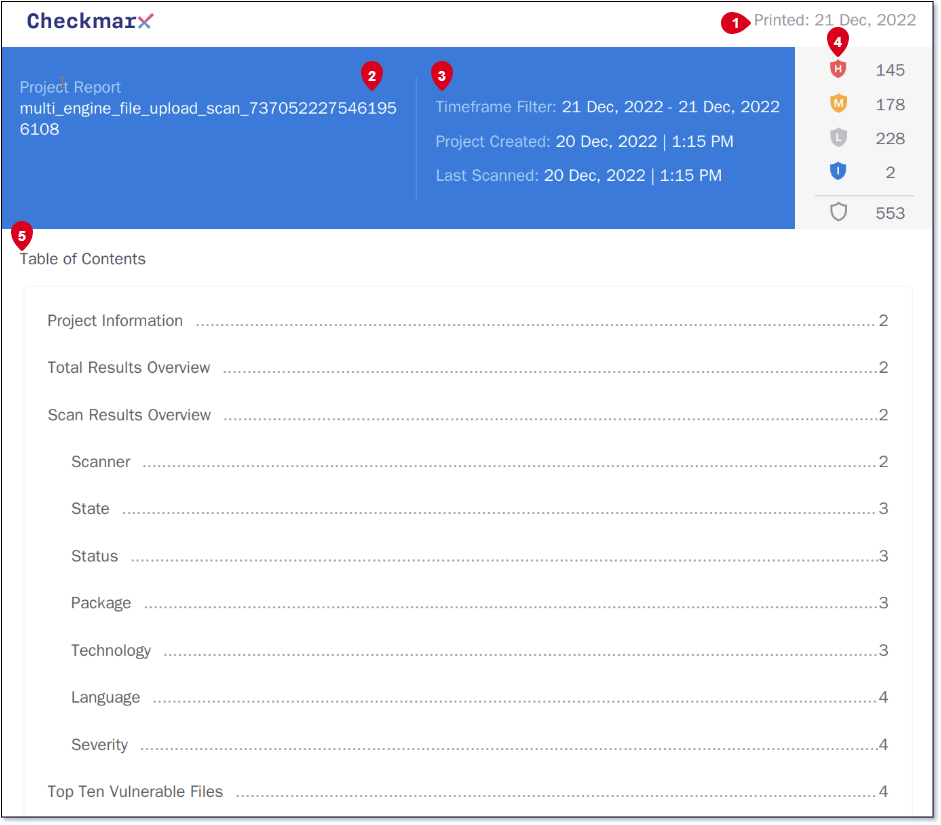Select the Project Report label
The height and width of the screenshot is (825, 941).
[70, 88]
